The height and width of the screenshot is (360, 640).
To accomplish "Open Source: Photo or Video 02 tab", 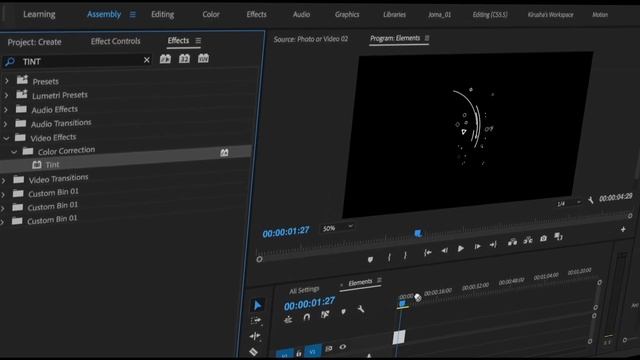I will pos(311,39).
